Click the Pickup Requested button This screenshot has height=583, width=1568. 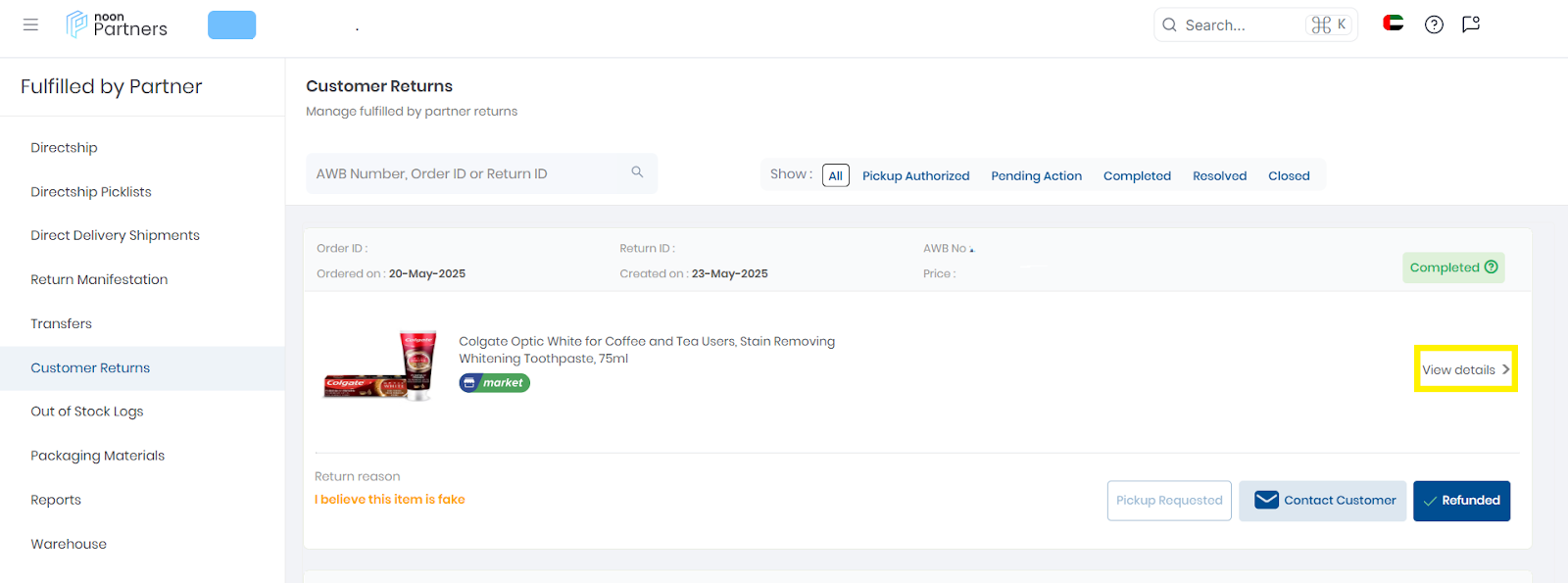pos(1169,501)
